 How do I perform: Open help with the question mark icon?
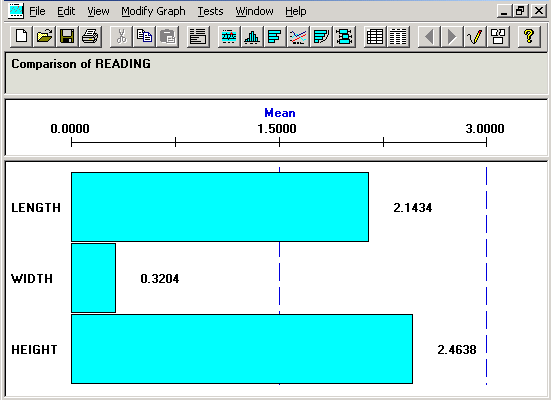tap(529, 37)
